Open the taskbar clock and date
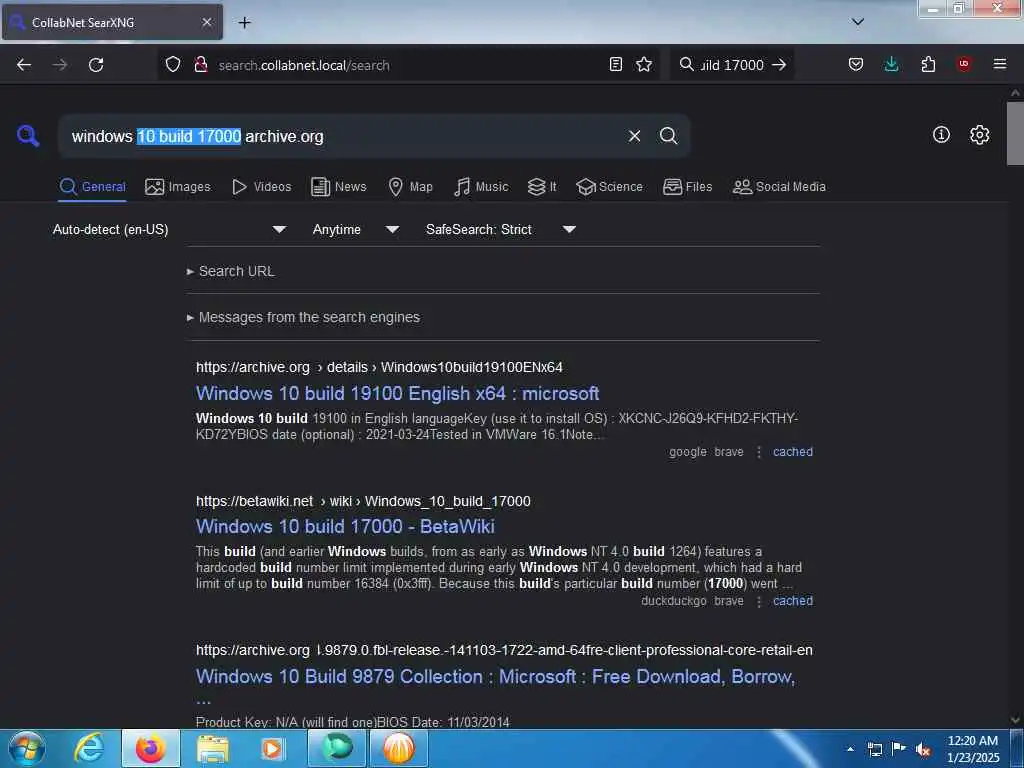Viewport: 1024px width, 768px height. tap(973, 749)
